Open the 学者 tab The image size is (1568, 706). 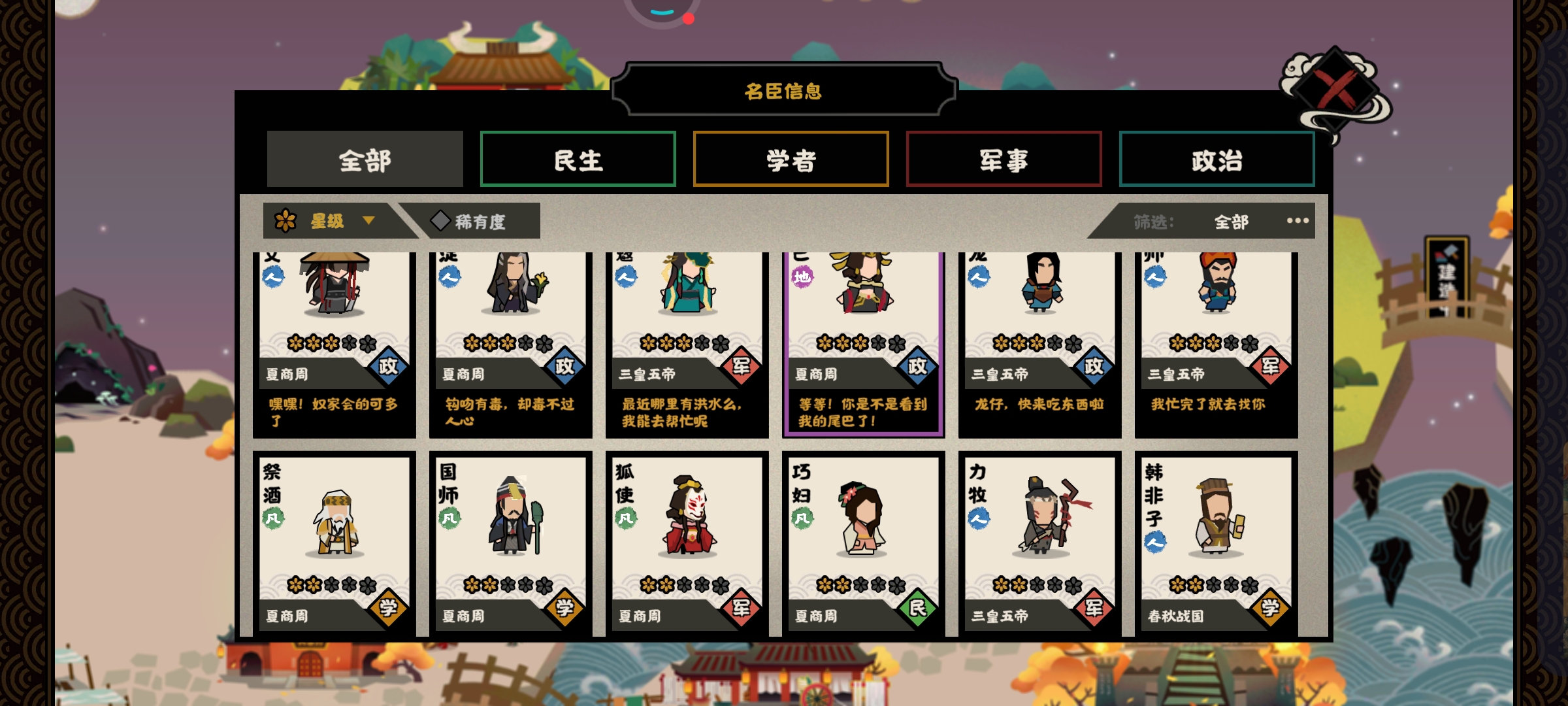791,160
